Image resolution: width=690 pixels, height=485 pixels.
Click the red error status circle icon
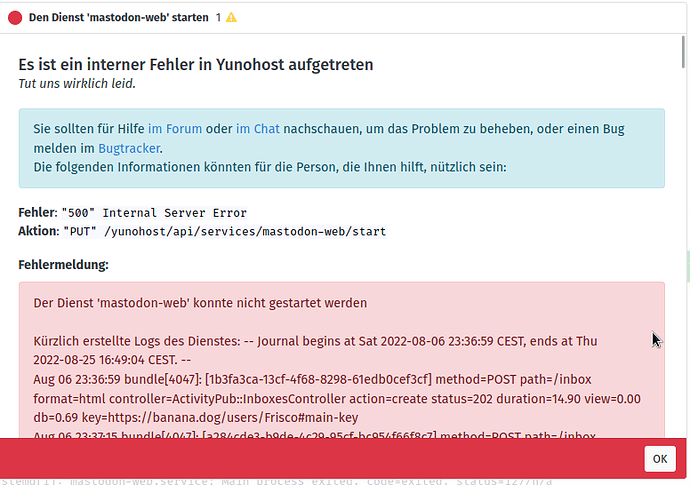pyautogui.click(x=15, y=17)
